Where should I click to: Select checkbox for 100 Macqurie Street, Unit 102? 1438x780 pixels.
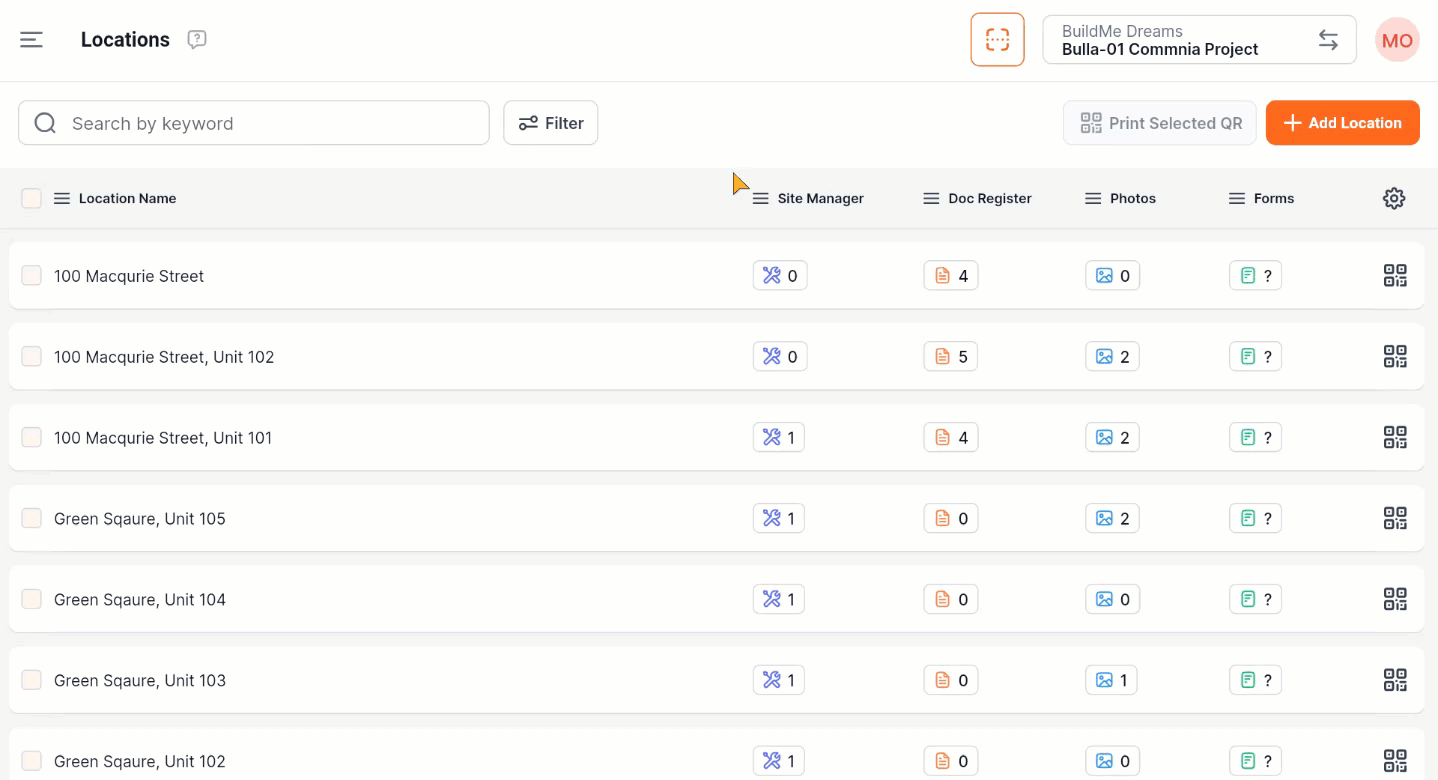click(x=31, y=356)
